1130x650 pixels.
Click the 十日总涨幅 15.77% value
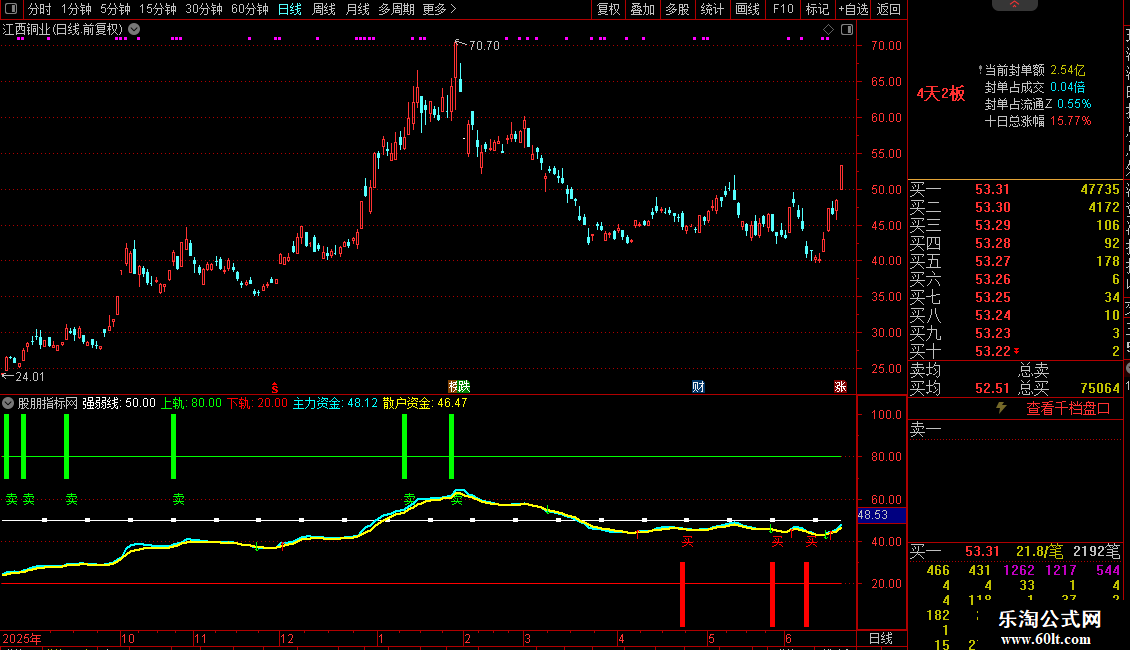click(x=1070, y=121)
